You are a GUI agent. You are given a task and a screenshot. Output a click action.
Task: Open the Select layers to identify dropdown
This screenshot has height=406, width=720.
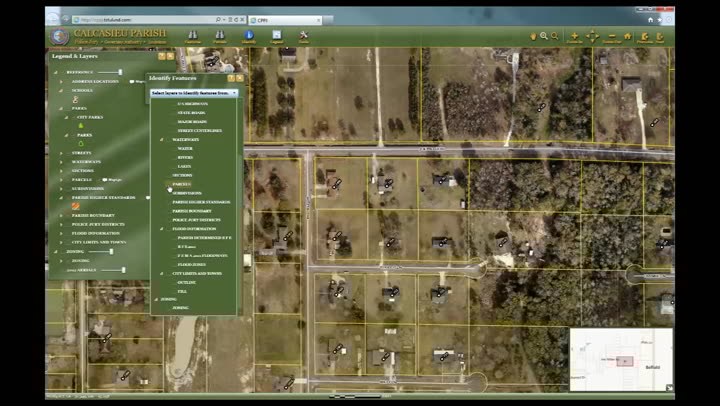pos(194,93)
